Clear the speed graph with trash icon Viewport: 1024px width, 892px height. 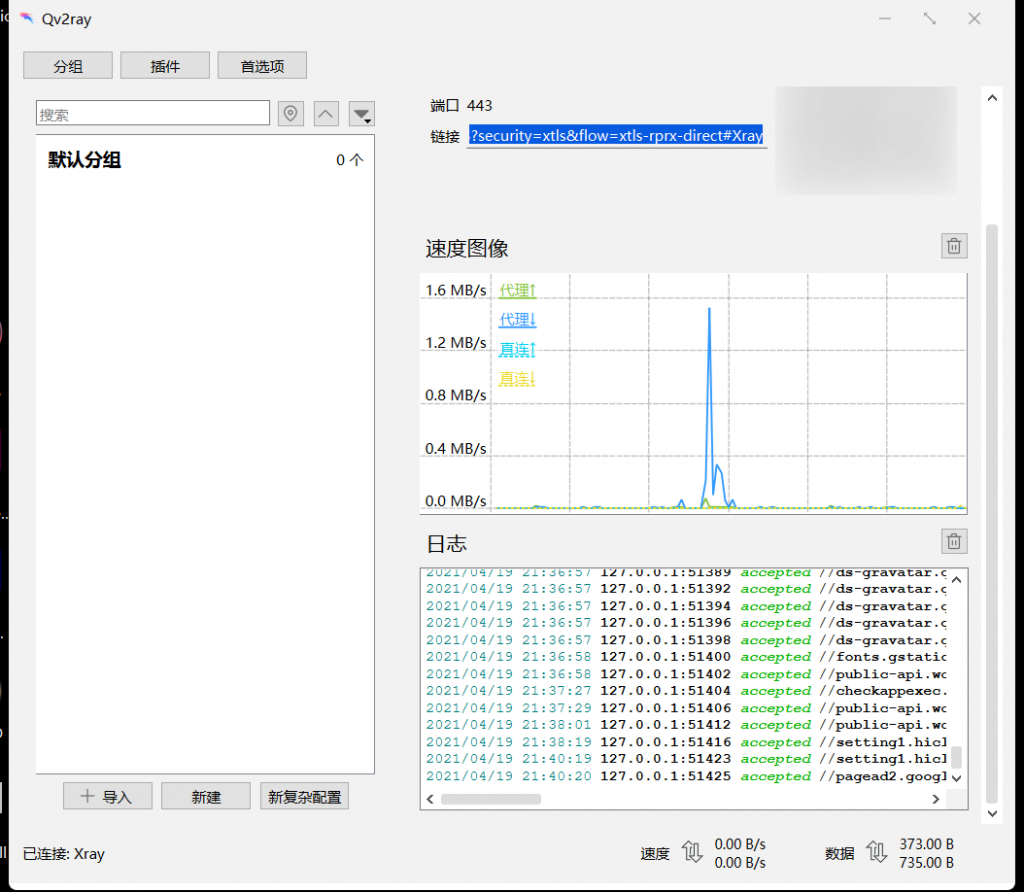pos(954,246)
